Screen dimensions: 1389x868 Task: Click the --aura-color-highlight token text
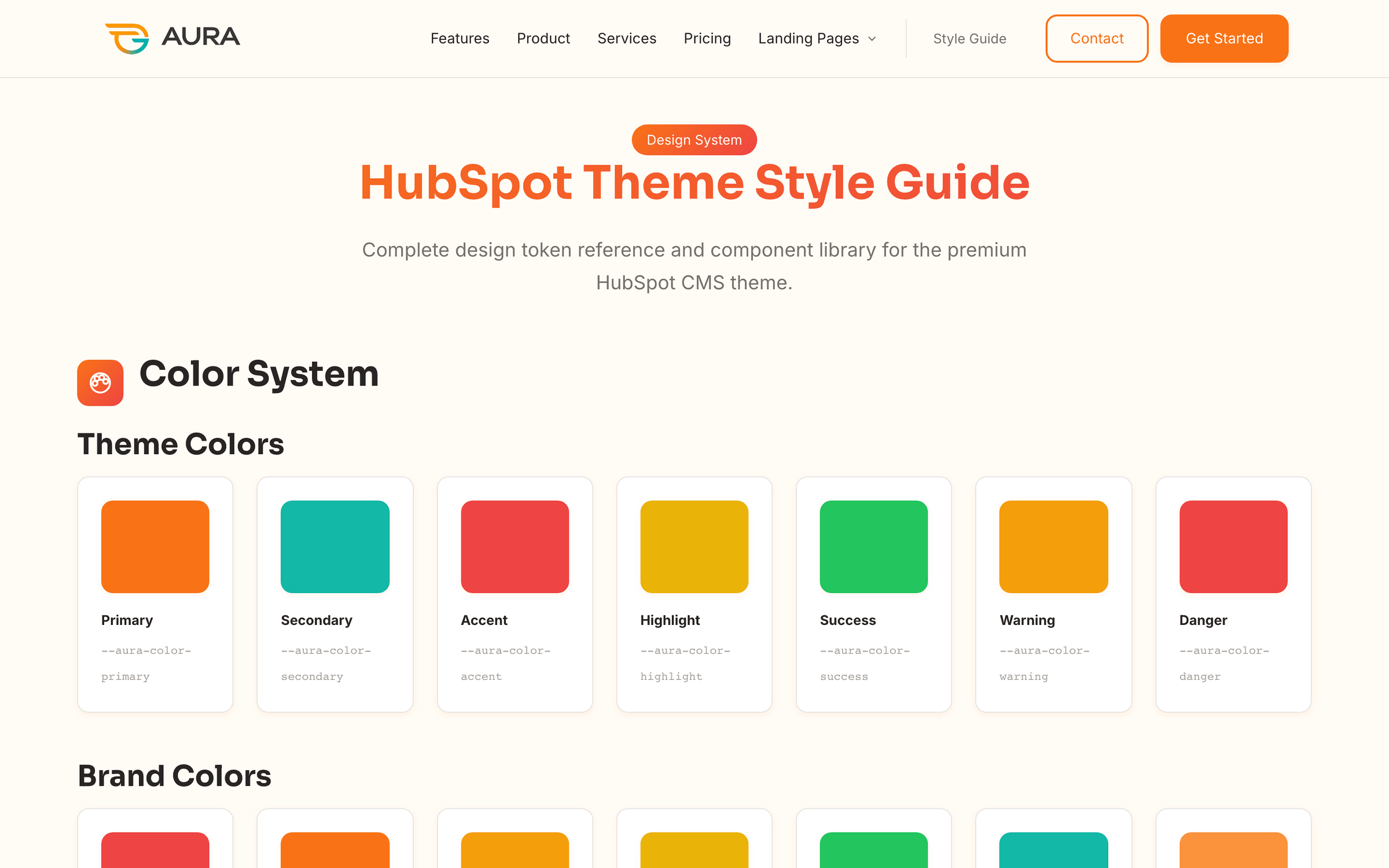685,663
